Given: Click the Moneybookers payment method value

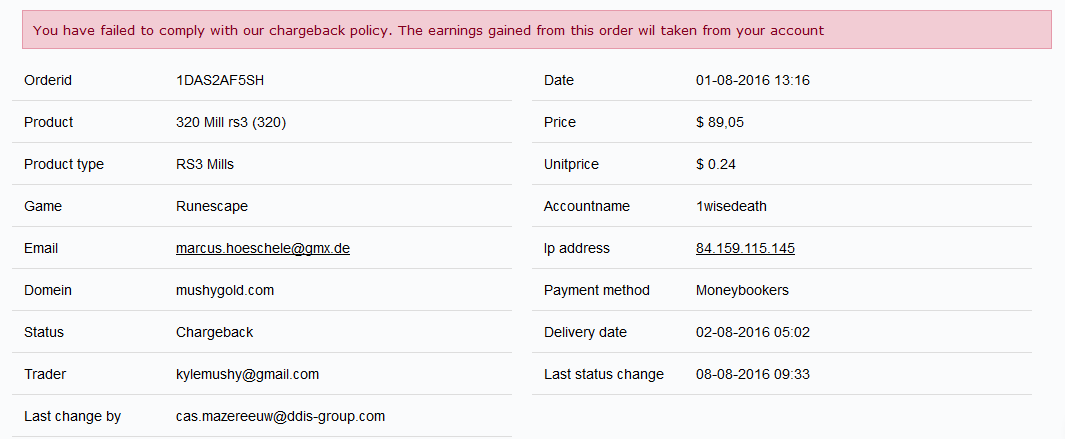Looking at the screenshot, I should (742, 290).
